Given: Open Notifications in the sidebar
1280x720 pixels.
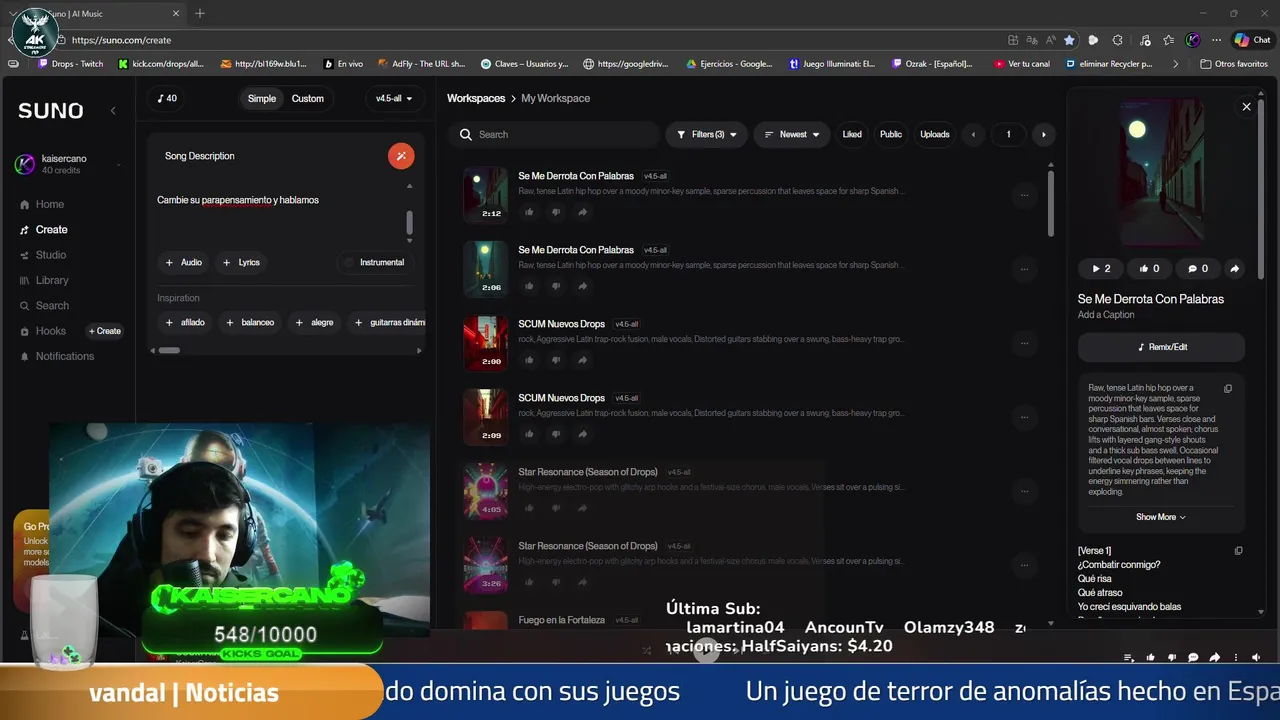Looking at the screenshot, I should (x=64, y=356).
